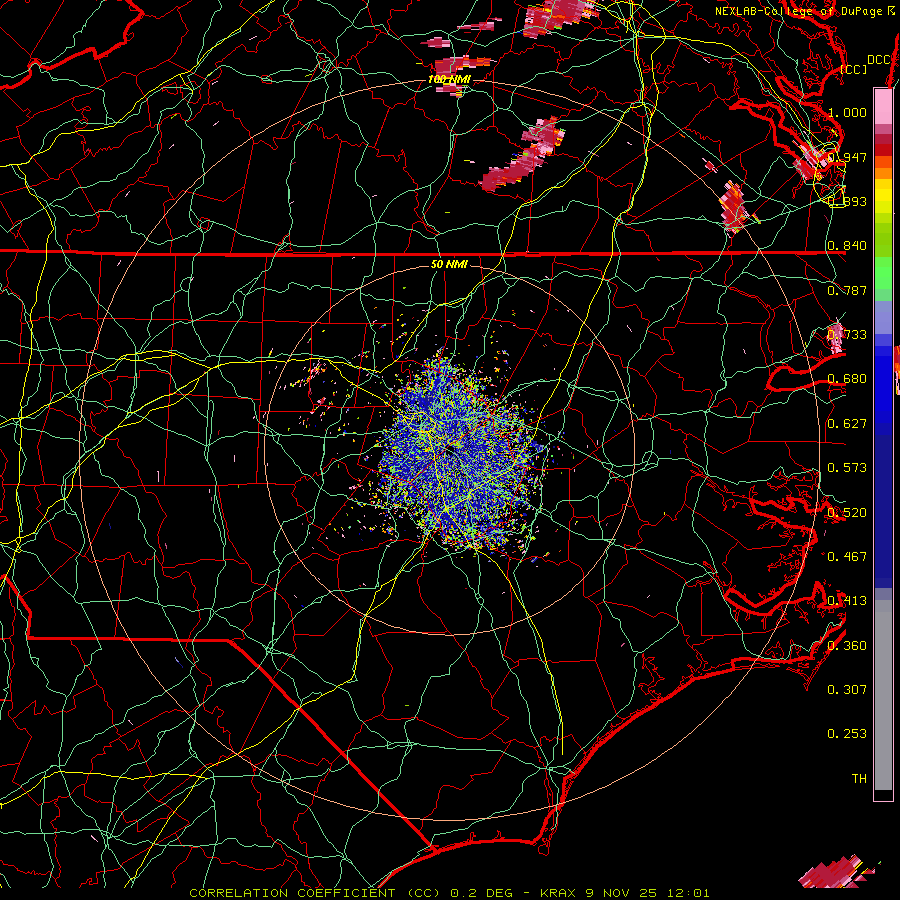
Task: Click the "0.573" color scale value
Action: pyautogui.click(x=847, y=468)
